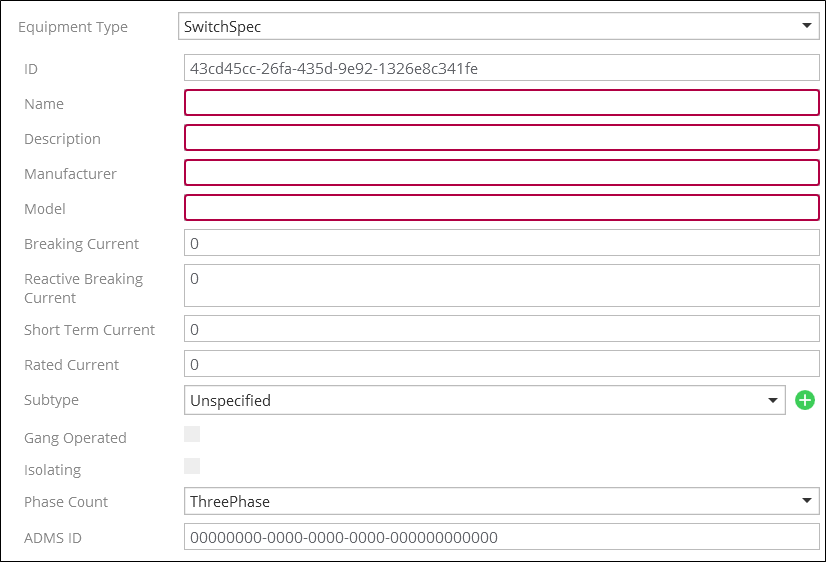The height and width of the screenshot is (562, 826).
Task: Open the Equipment Type dropdown arrow
Action: click(x=807, y=25)
